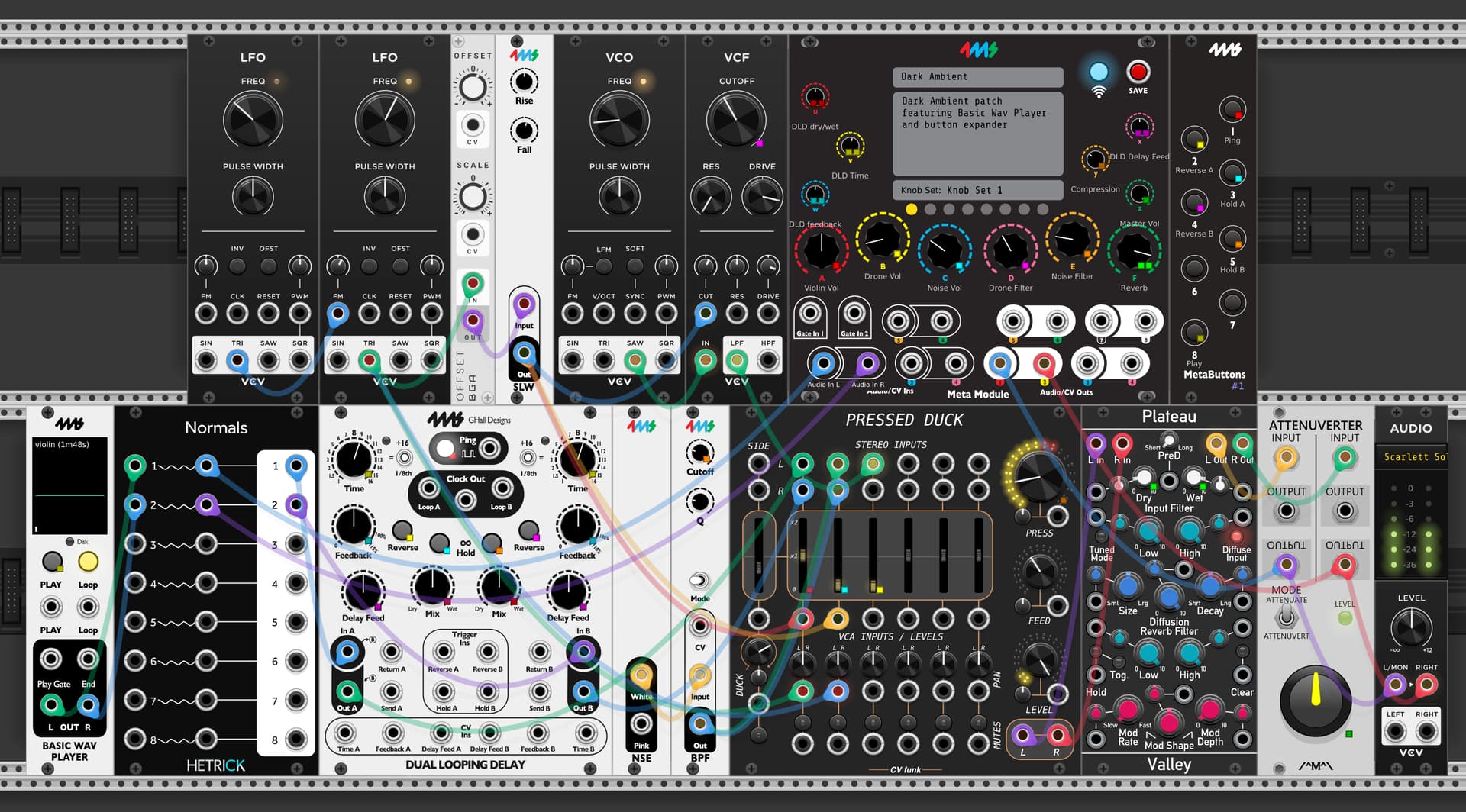Select the second knob set page dot
The height and width of the screenshot is (812, 1466).
[x=930, y=209]
